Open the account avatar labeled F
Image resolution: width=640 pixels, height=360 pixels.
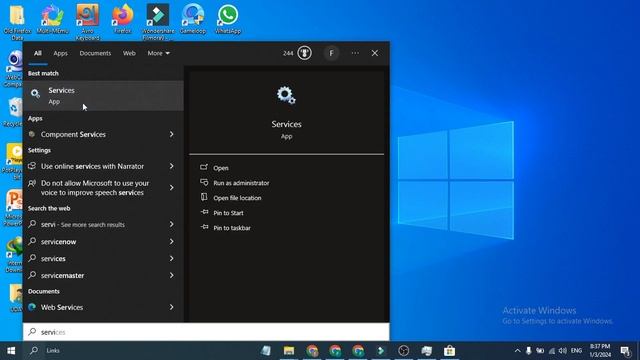331,53
